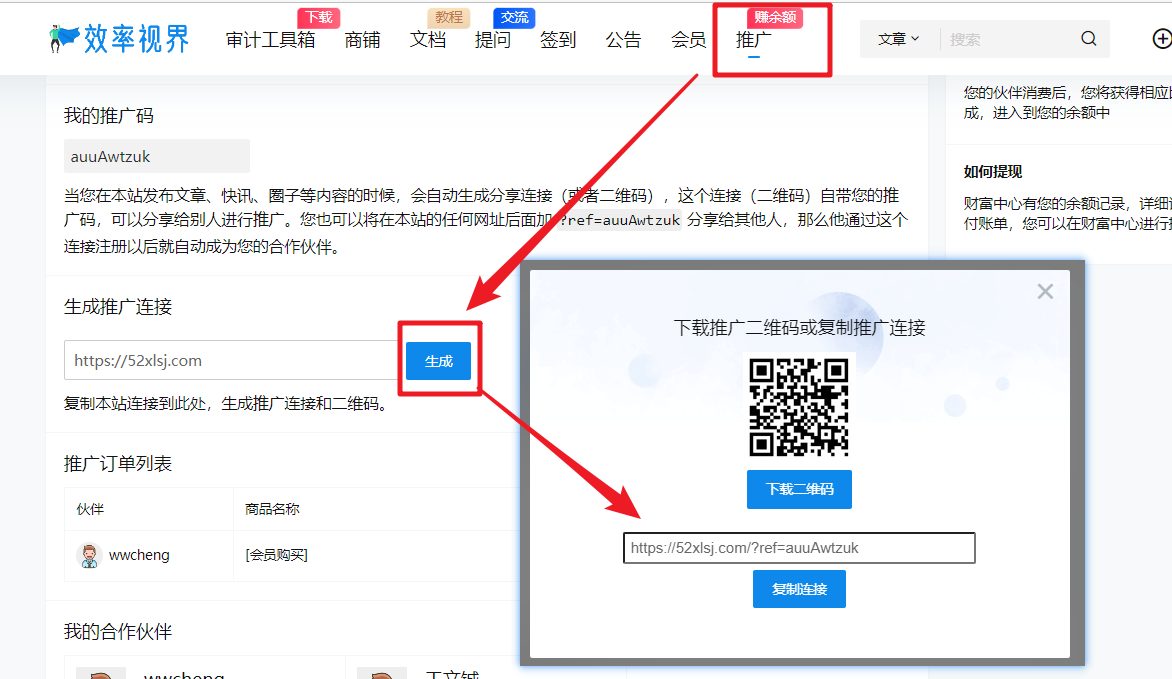1172x679 pixels.
Task: Click the promo code auuAwtzuk box
Action: (x=157, y=156)
